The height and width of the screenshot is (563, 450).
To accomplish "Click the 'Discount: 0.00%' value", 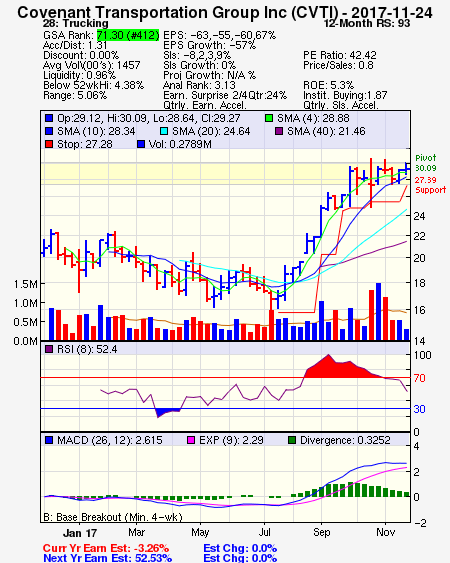I will coord(81,55).
